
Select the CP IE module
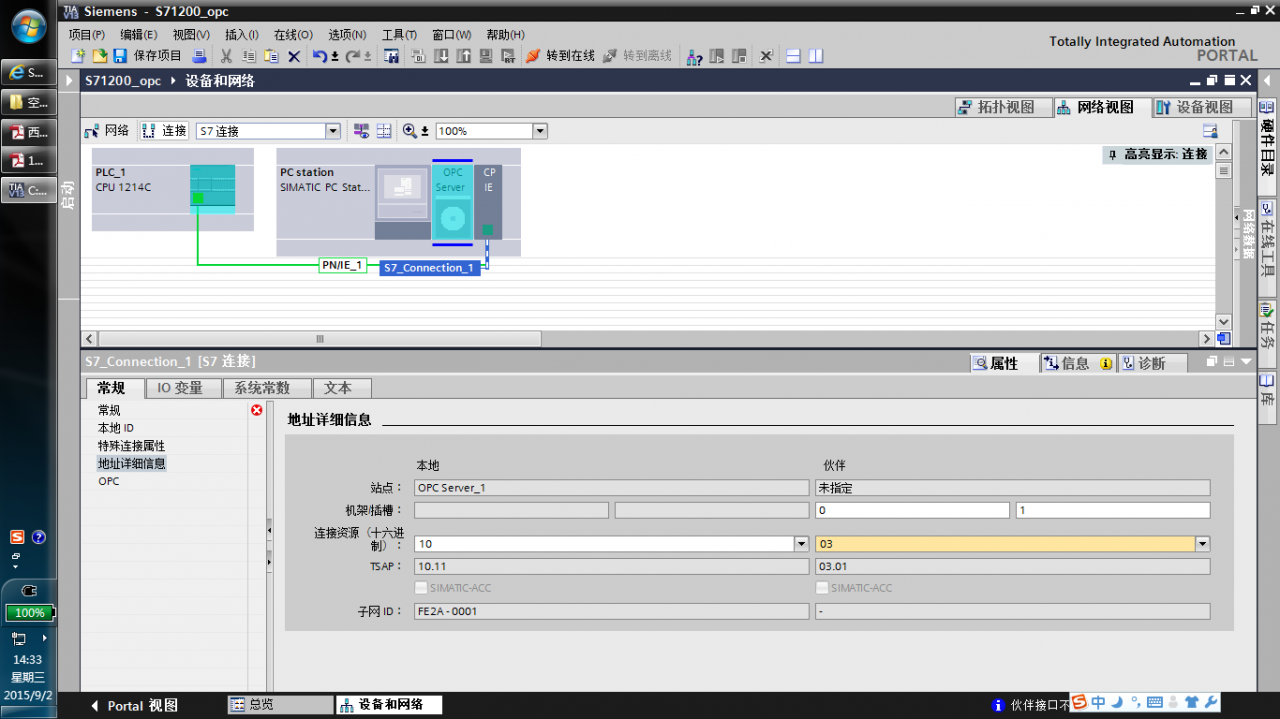488,201
